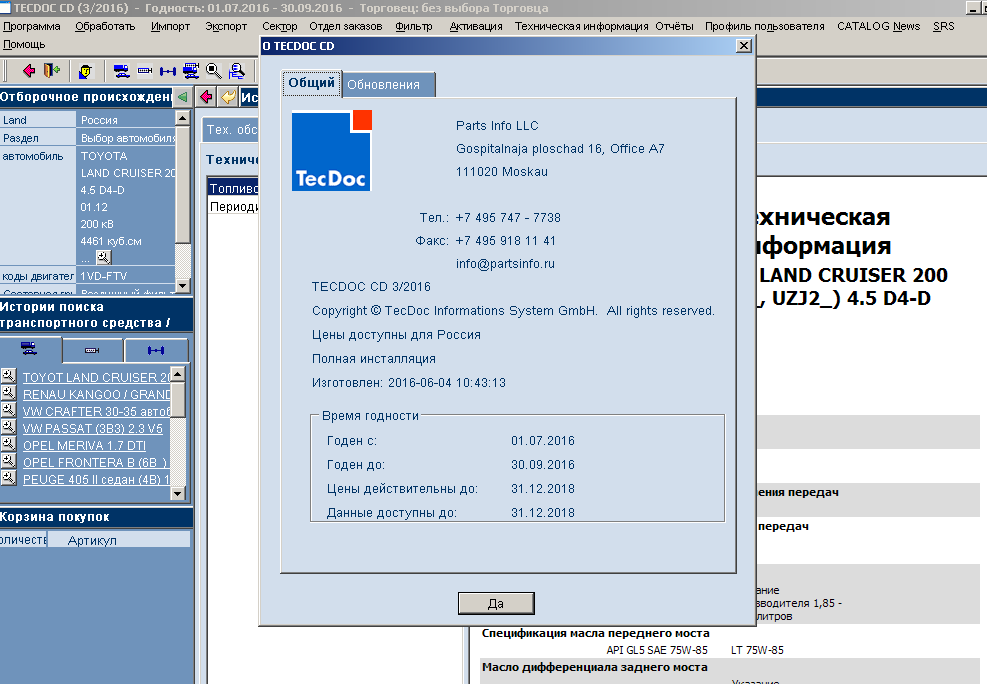Click up arrow of selection panel scrollbar
987x684 pixels.
point(183,118)
